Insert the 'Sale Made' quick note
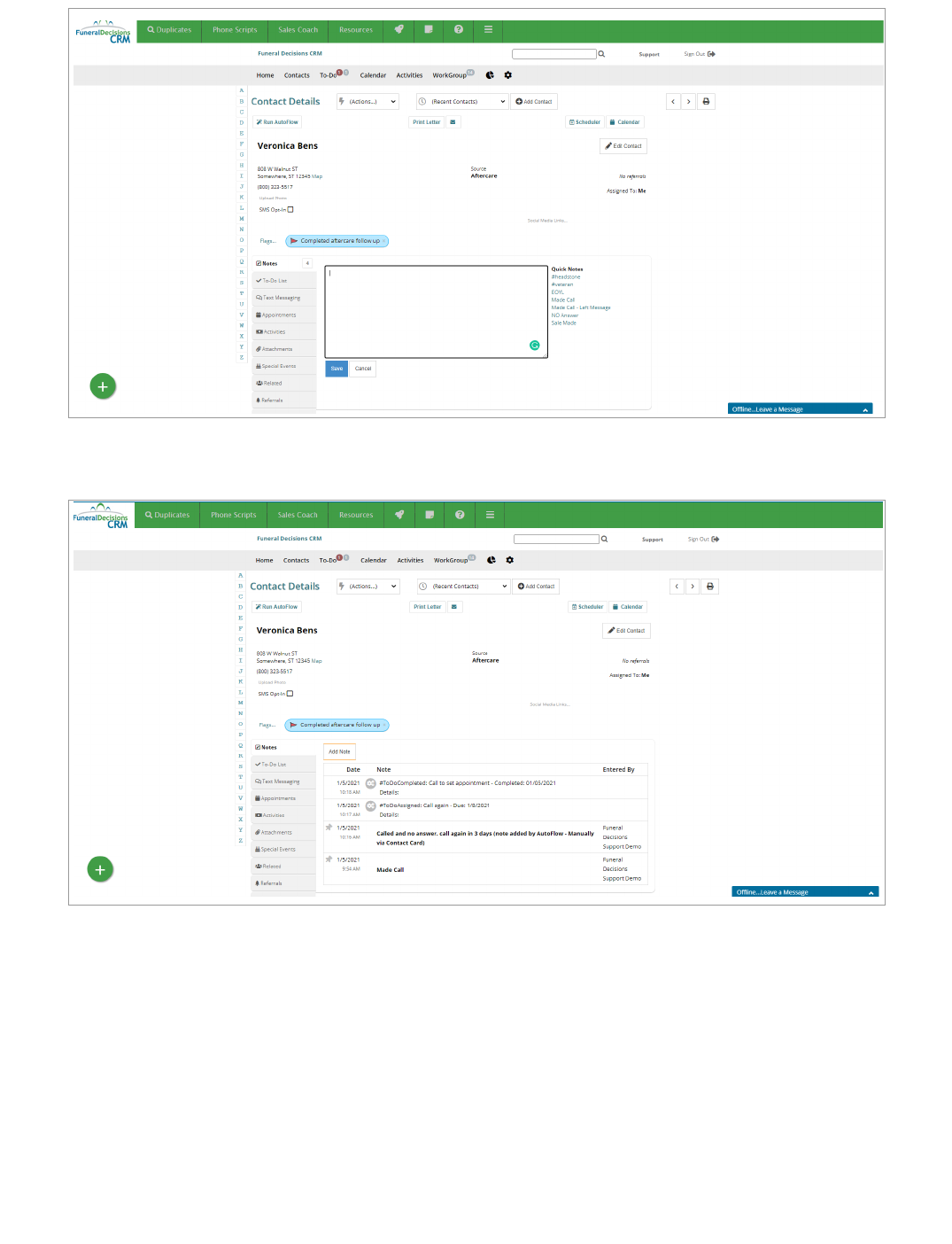 563,323
